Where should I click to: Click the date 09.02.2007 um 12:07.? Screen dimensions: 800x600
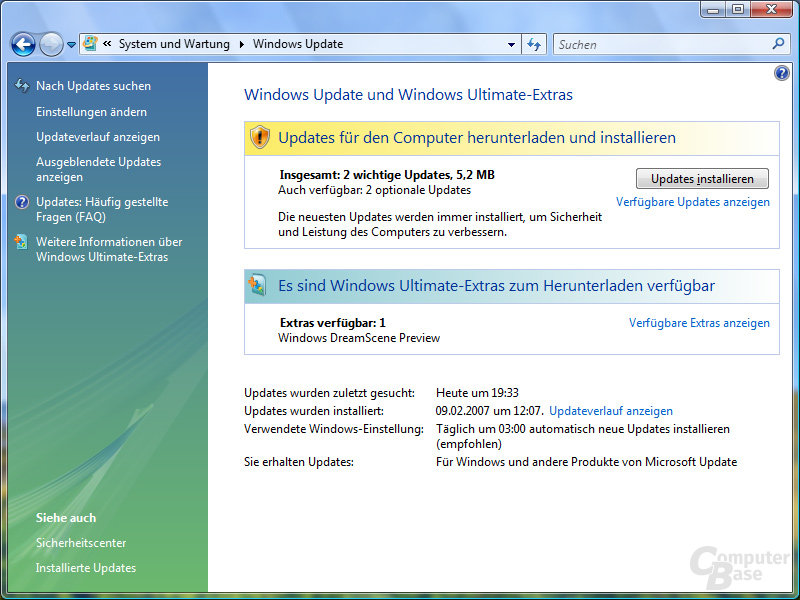click(489, 411)
